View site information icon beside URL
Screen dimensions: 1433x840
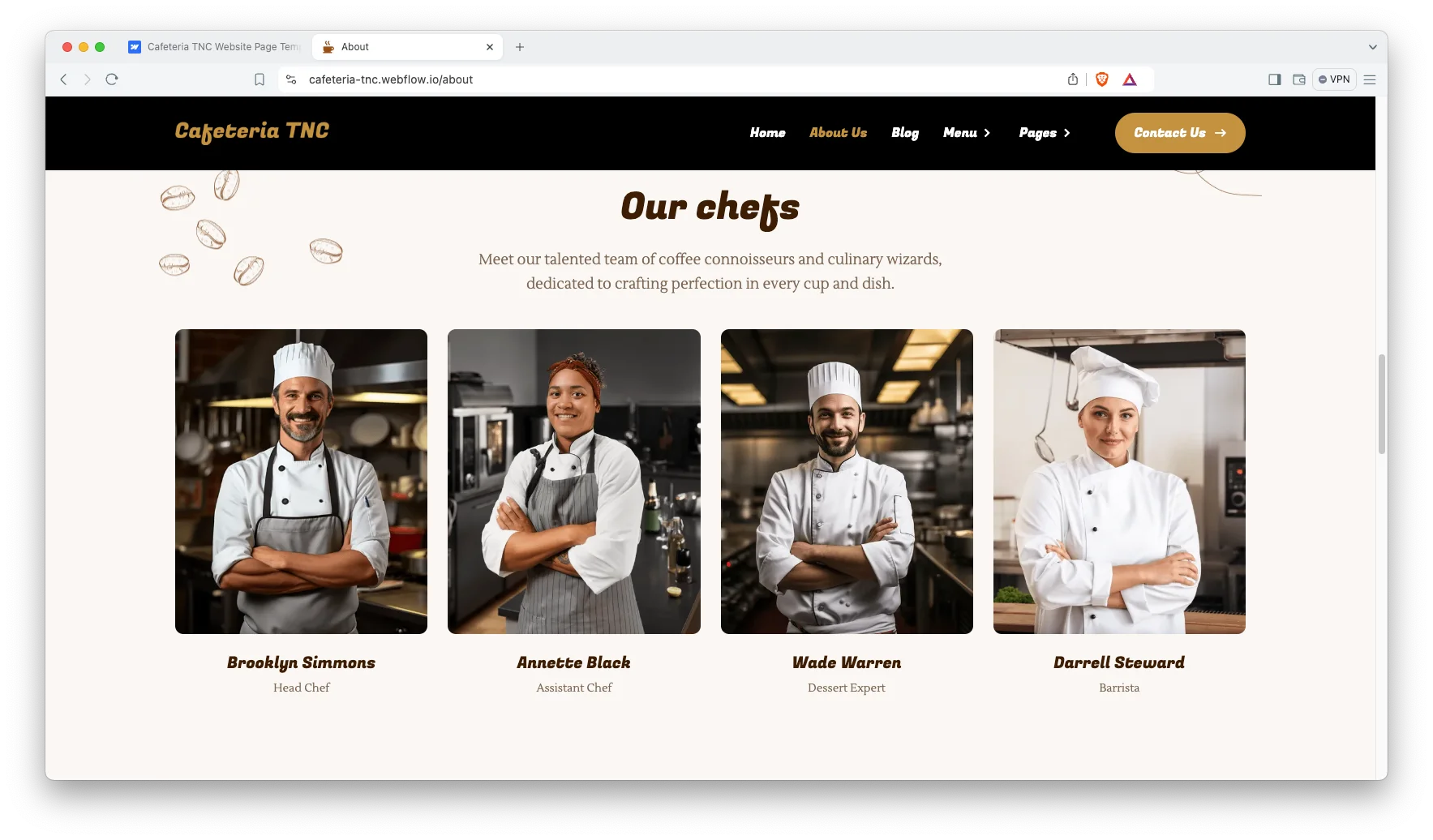(291, 79)
